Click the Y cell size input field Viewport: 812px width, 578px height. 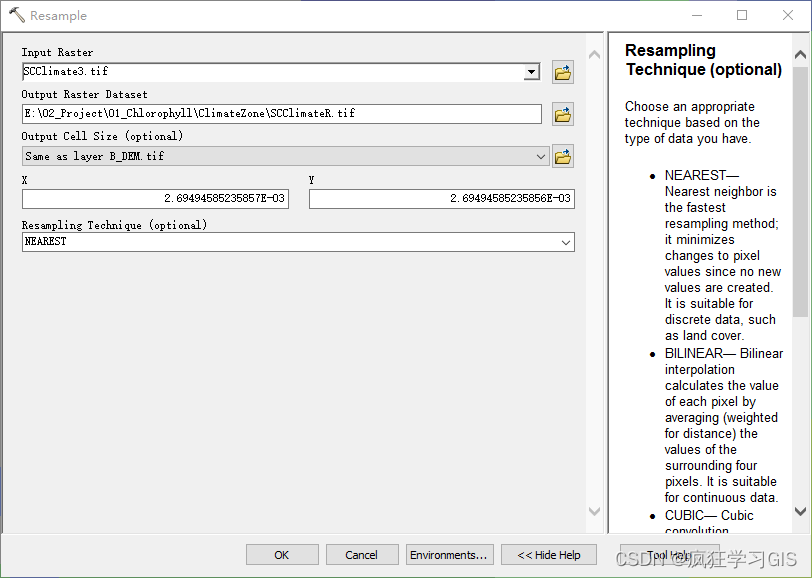pyautogui.click(x=442, y=199)
